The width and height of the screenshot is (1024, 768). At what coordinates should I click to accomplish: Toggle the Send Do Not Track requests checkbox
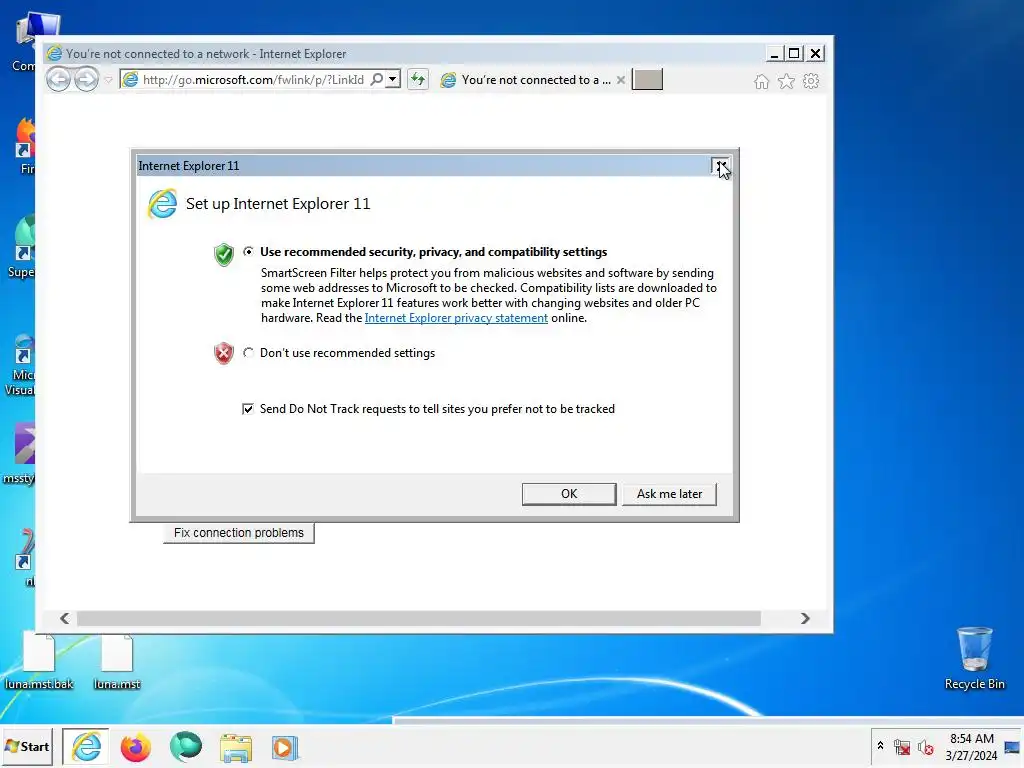tap(248, 409)
